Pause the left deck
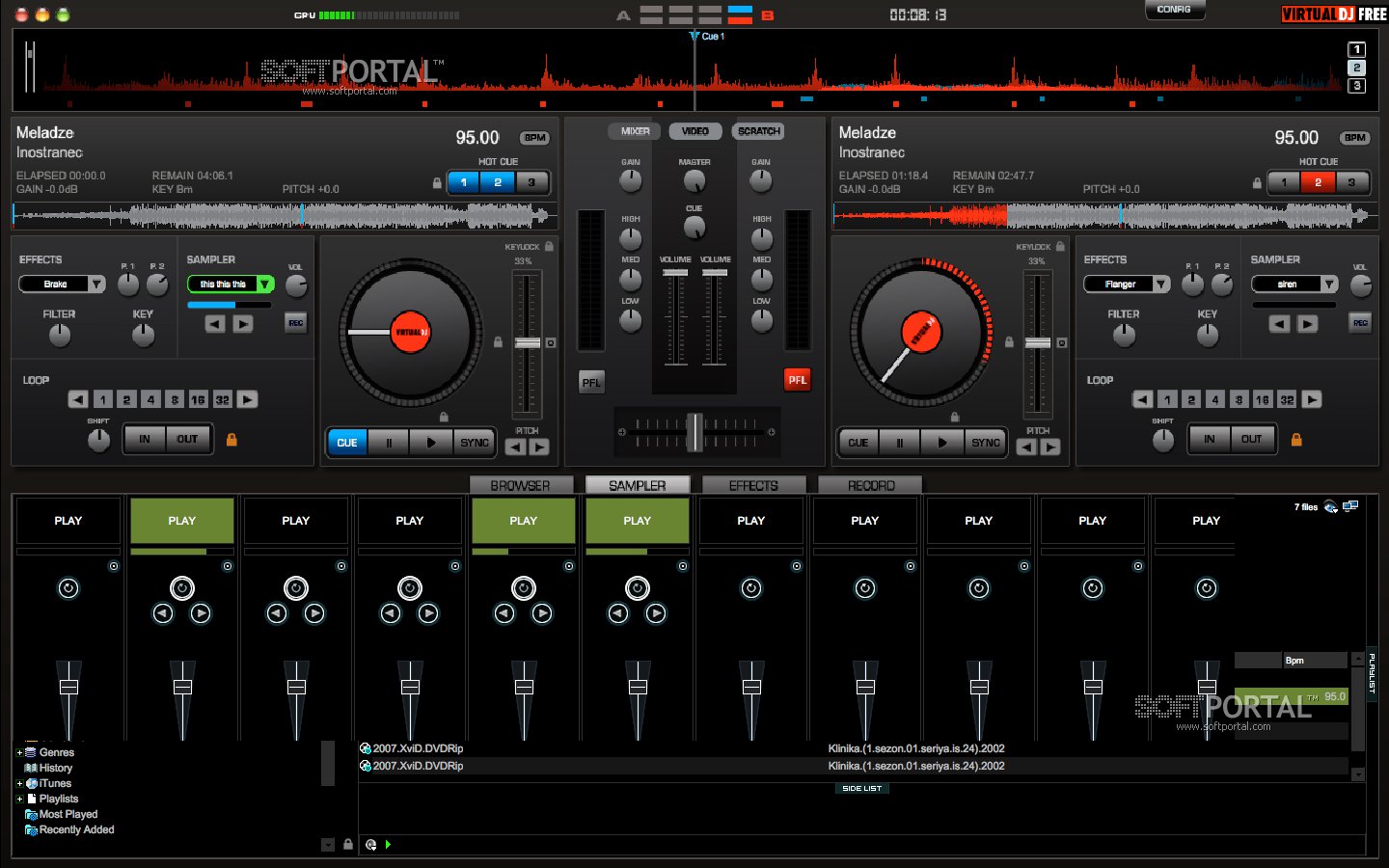Screen dimensions: 1389x868 (389, 443)
